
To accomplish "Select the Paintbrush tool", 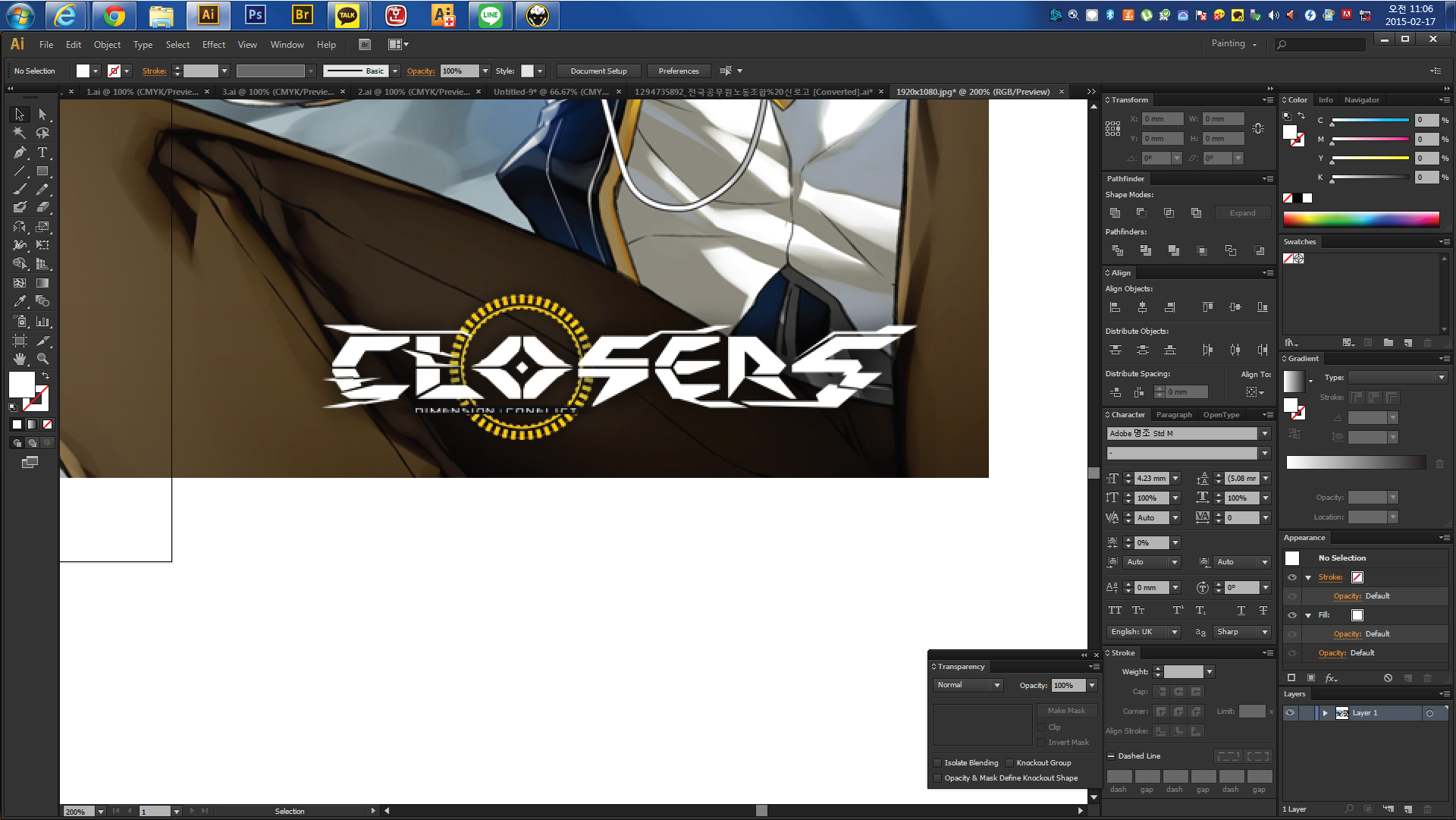I will [x=20, y=190].
